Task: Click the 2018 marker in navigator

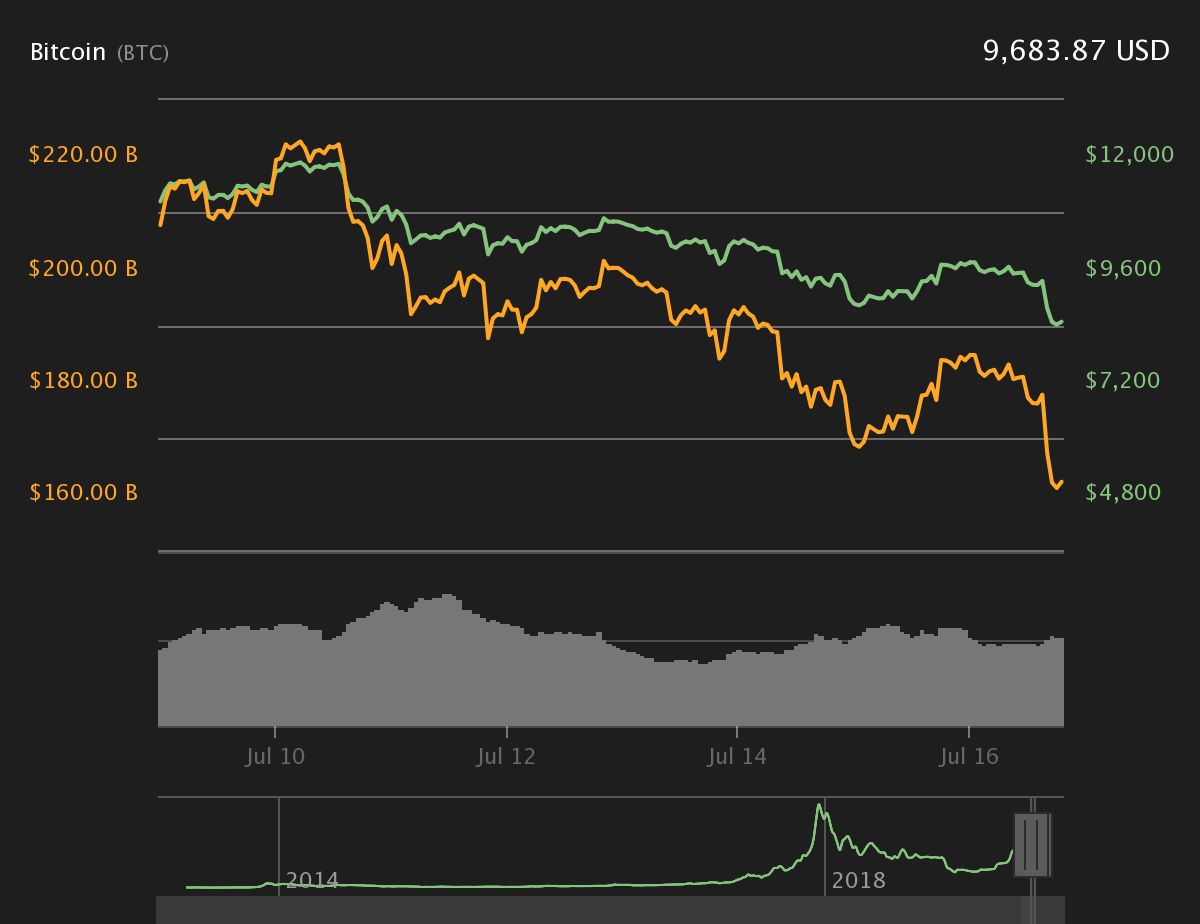Action: pyautogui.click(x=858, y=881)
